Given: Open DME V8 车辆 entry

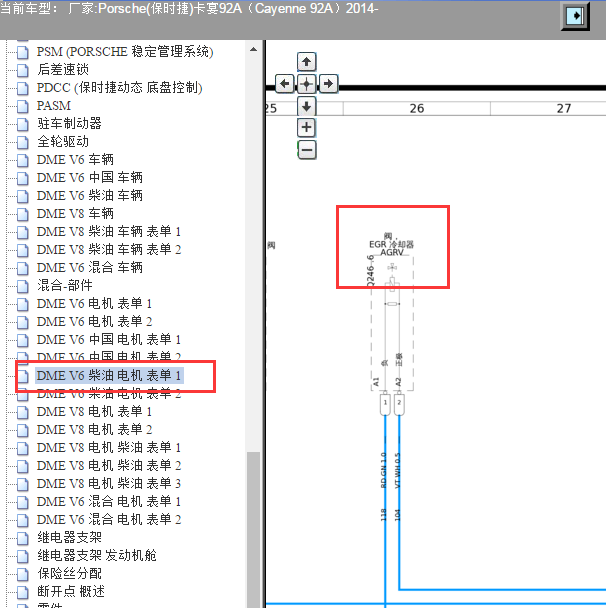Looking at the screenshot, I should tap(75, 214).
